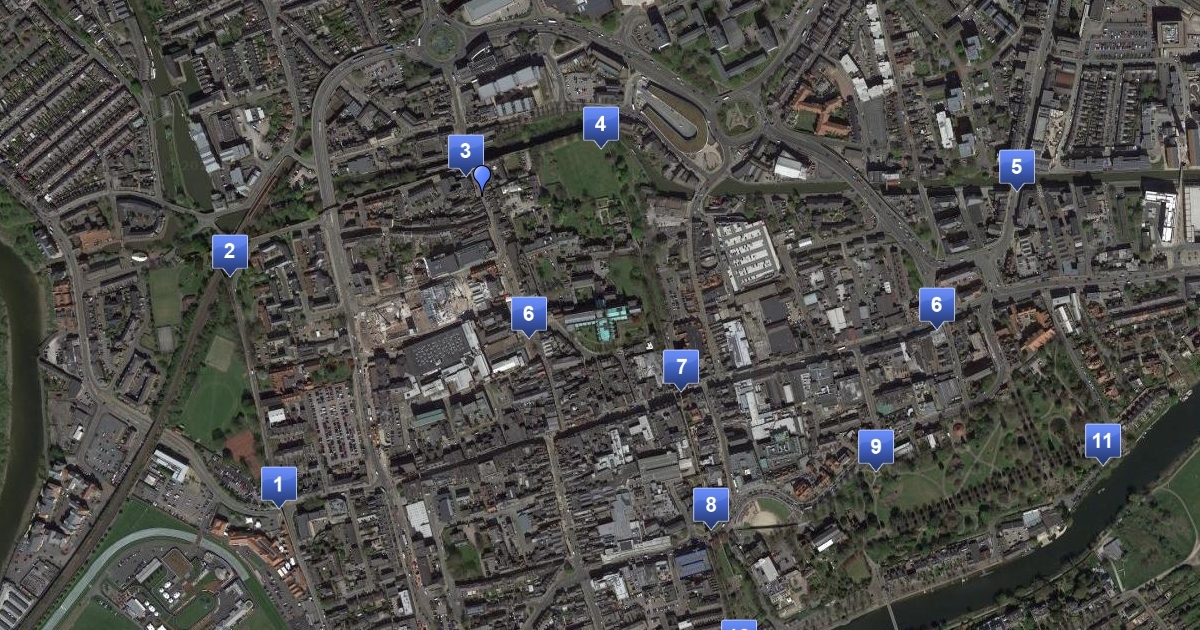The image size is (1200, 630).
Task: Open marker 11 beside the river
Action: (1103, 441)
